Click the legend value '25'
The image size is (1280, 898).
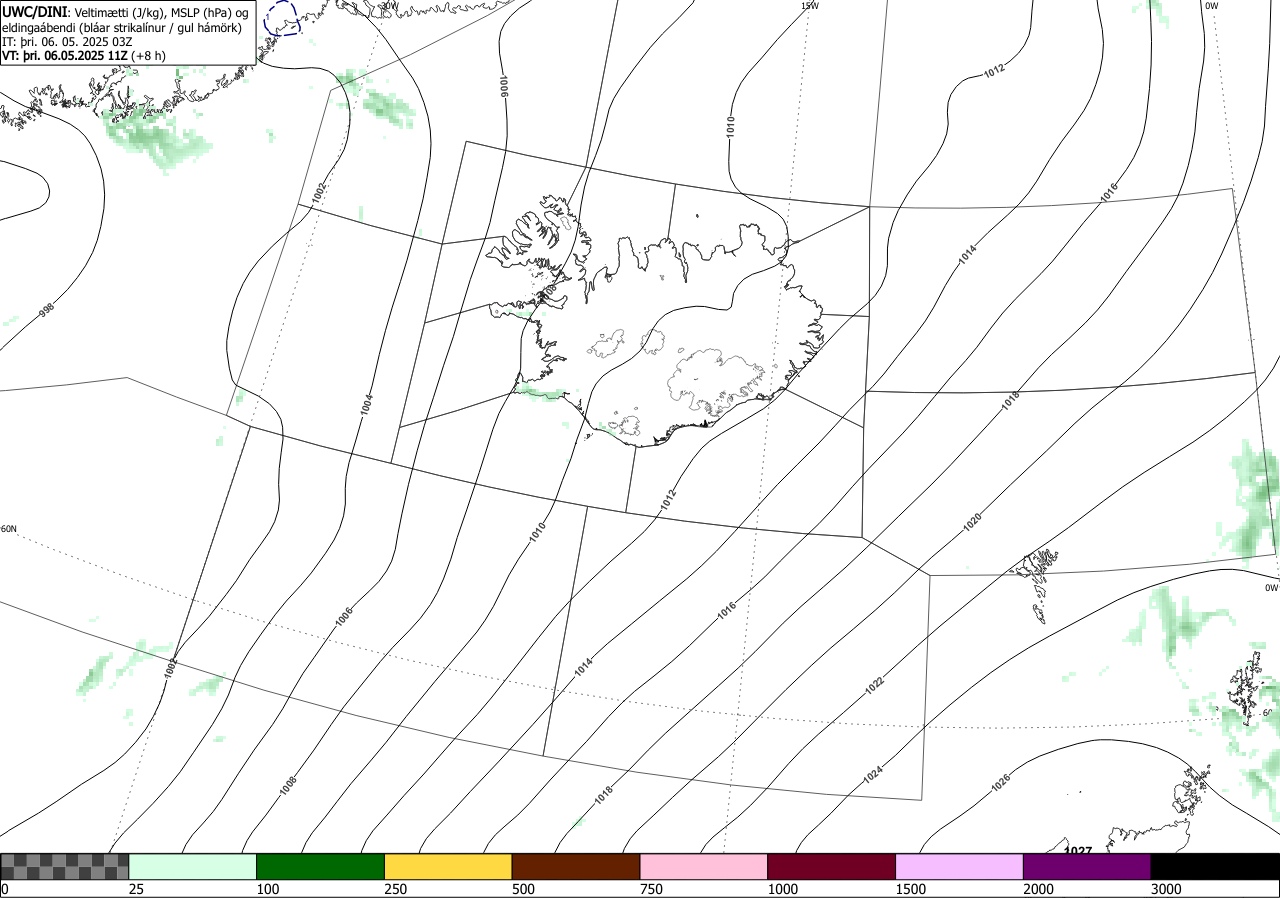tap(137, 889)
